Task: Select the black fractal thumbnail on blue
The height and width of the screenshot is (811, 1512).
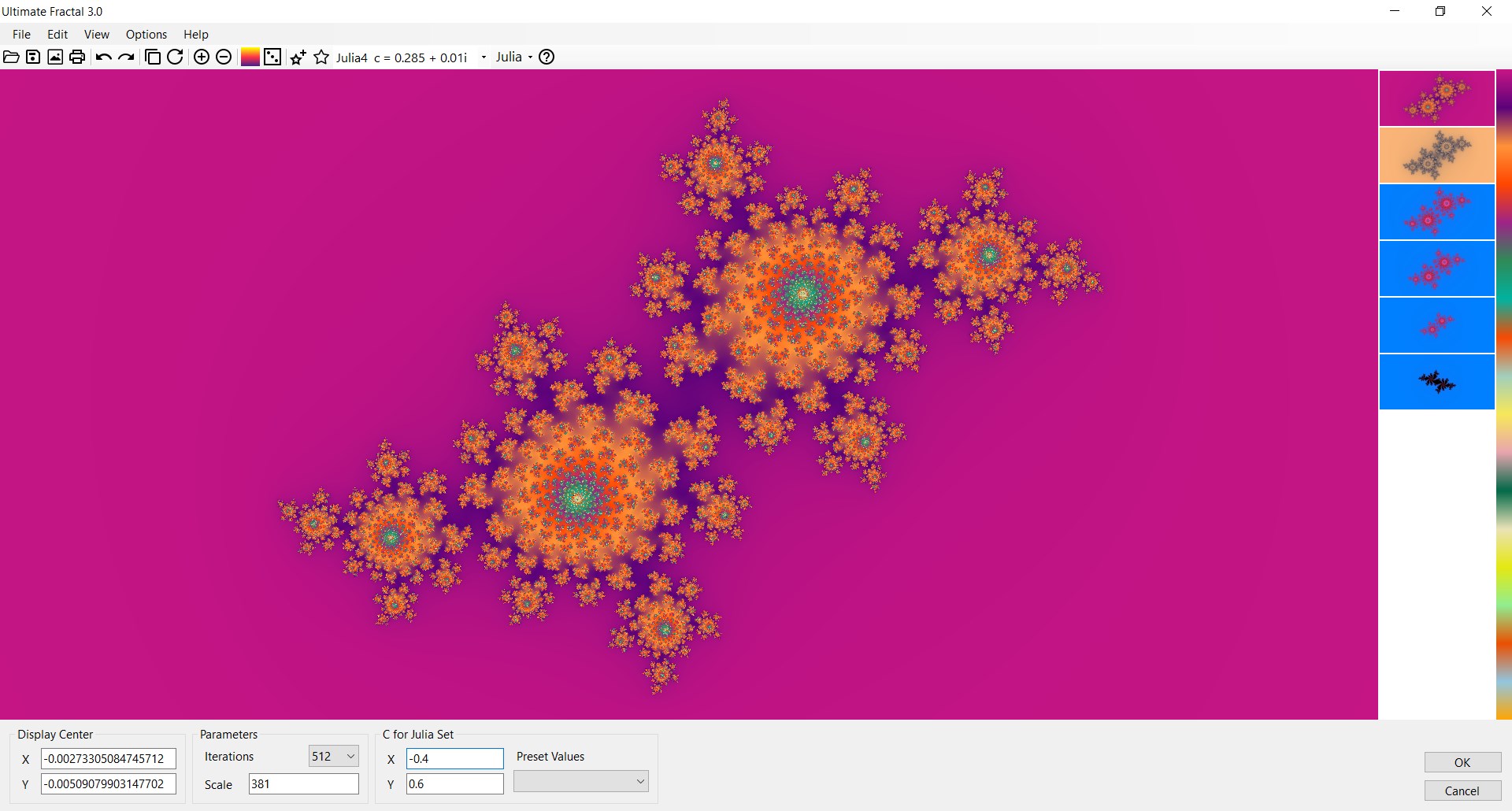Action: point(1437,382)
